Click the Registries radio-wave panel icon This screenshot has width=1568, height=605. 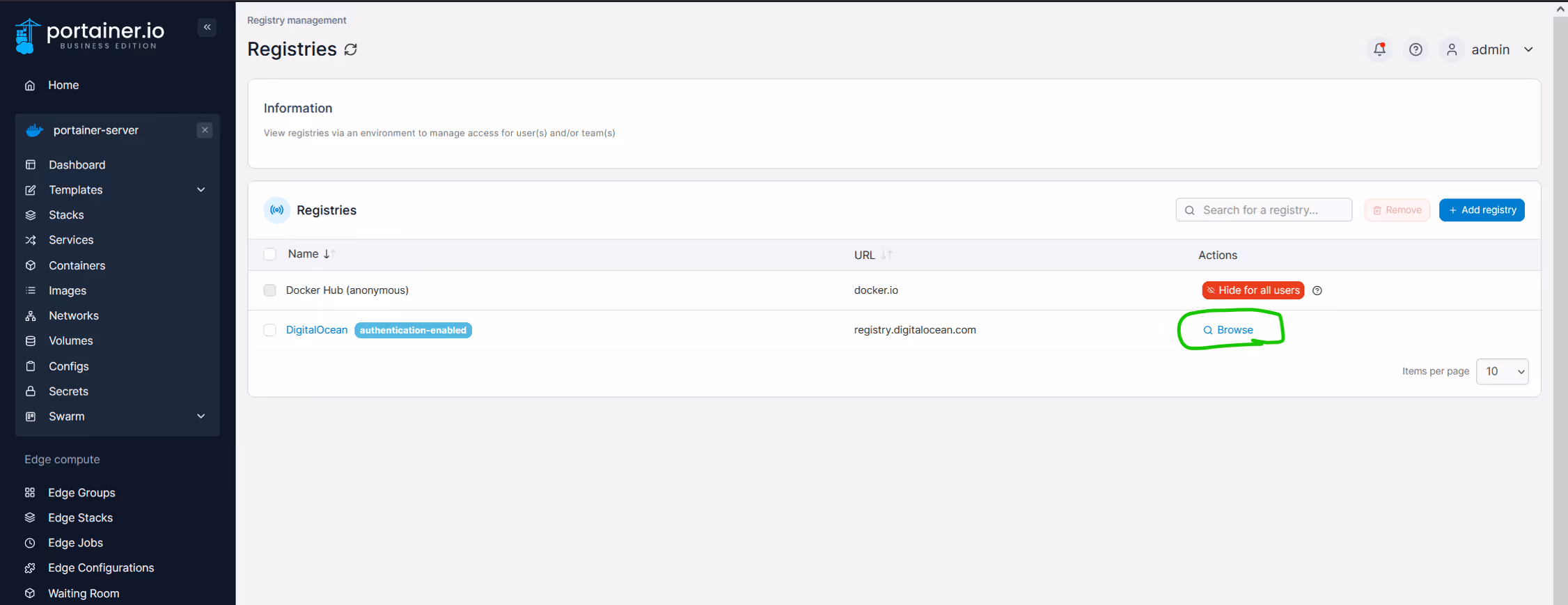[x=277, y=210]
